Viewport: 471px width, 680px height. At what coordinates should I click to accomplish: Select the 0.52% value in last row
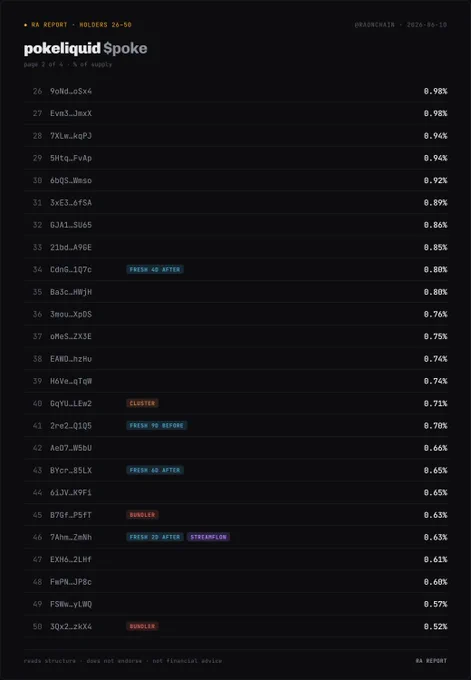[435, 626]
